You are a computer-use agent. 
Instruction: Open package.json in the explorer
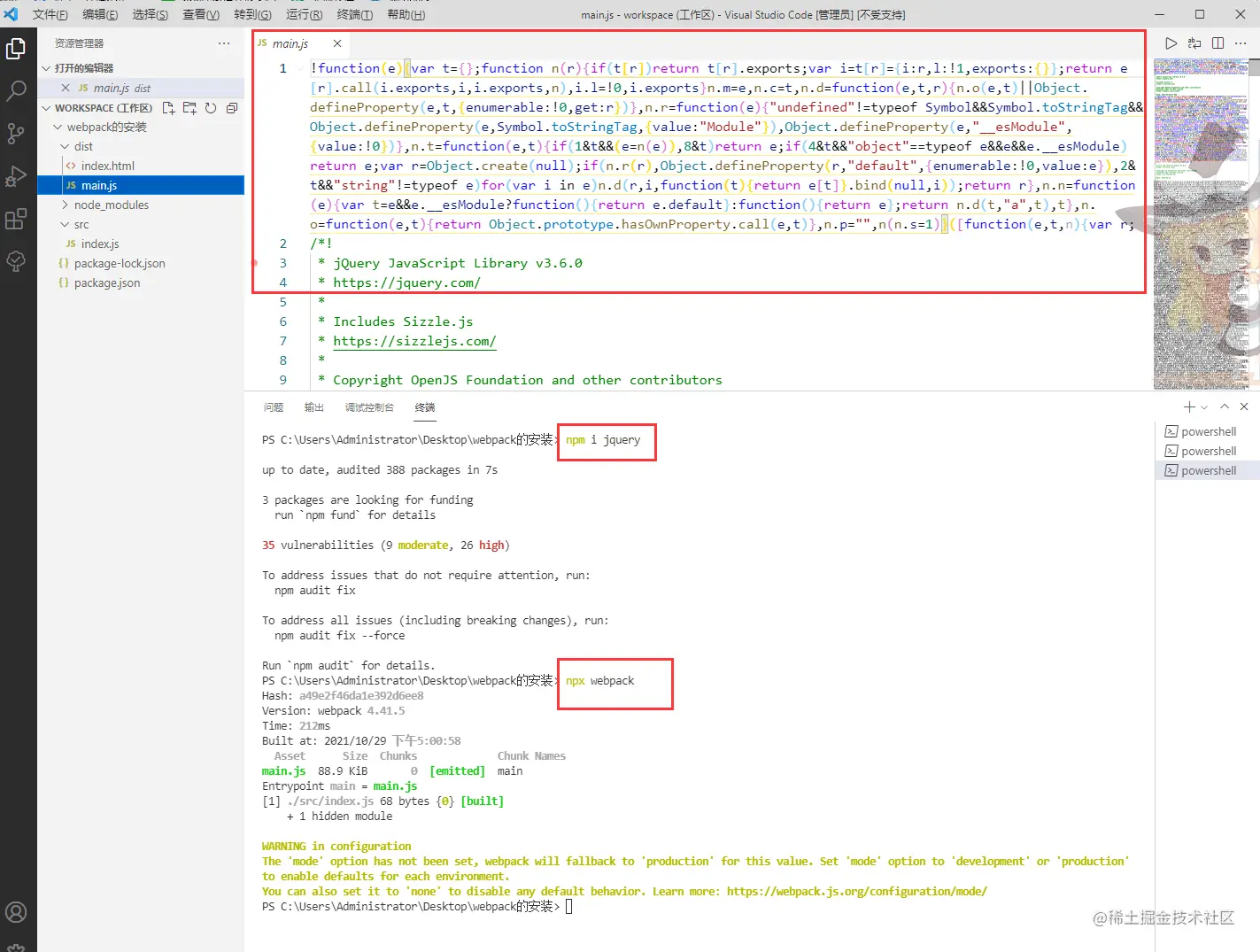click(141, 283)
